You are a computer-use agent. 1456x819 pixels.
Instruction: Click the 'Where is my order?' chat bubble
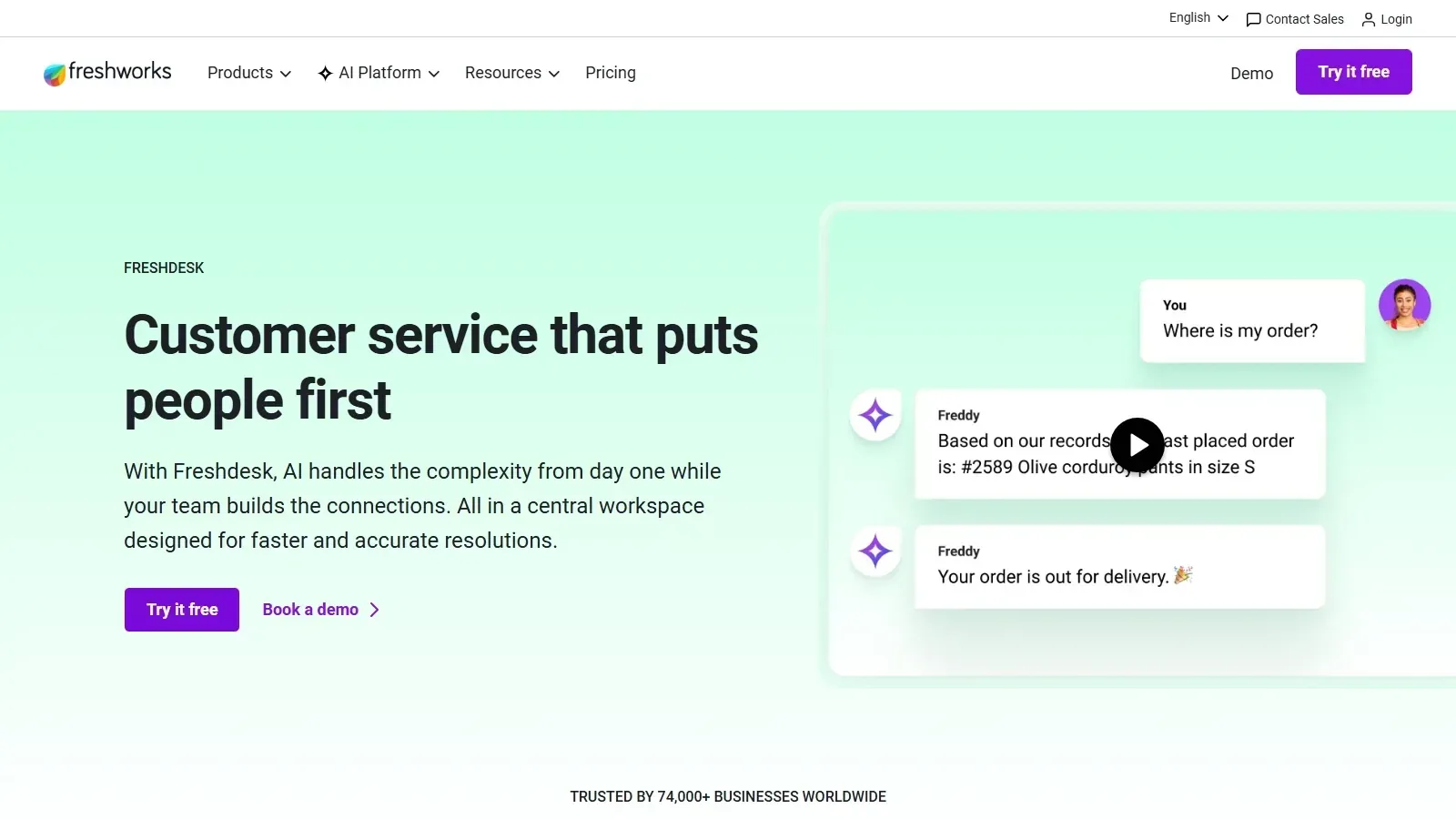(1252, 320)
